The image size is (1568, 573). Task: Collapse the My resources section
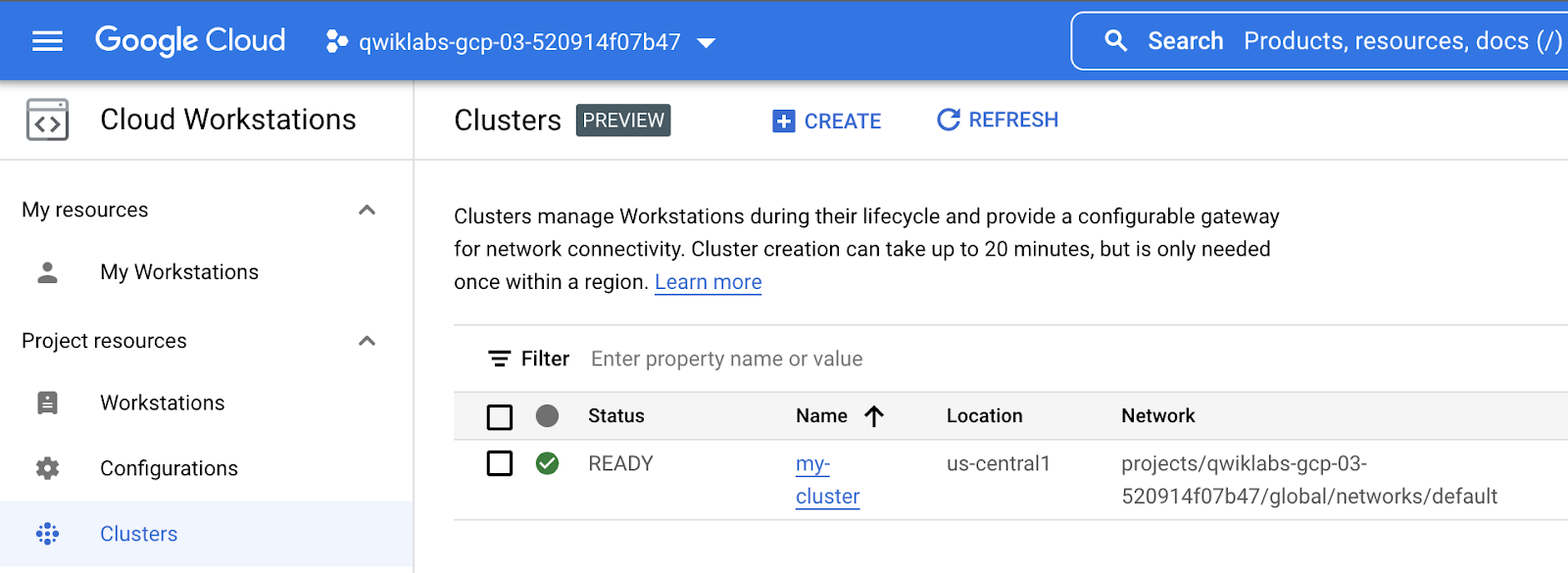click(x=367, y=210)
